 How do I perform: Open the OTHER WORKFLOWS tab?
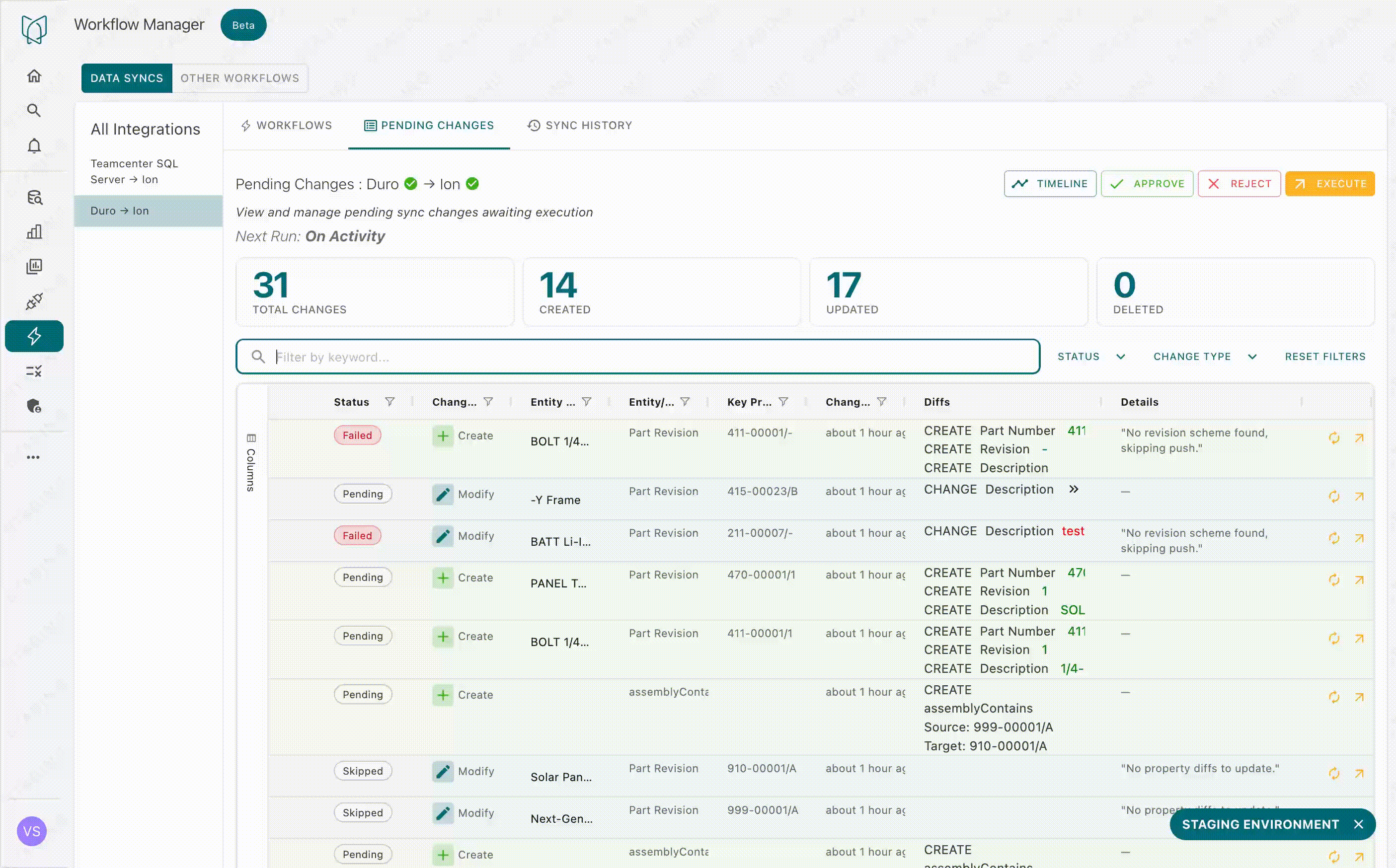pos(239,78)
